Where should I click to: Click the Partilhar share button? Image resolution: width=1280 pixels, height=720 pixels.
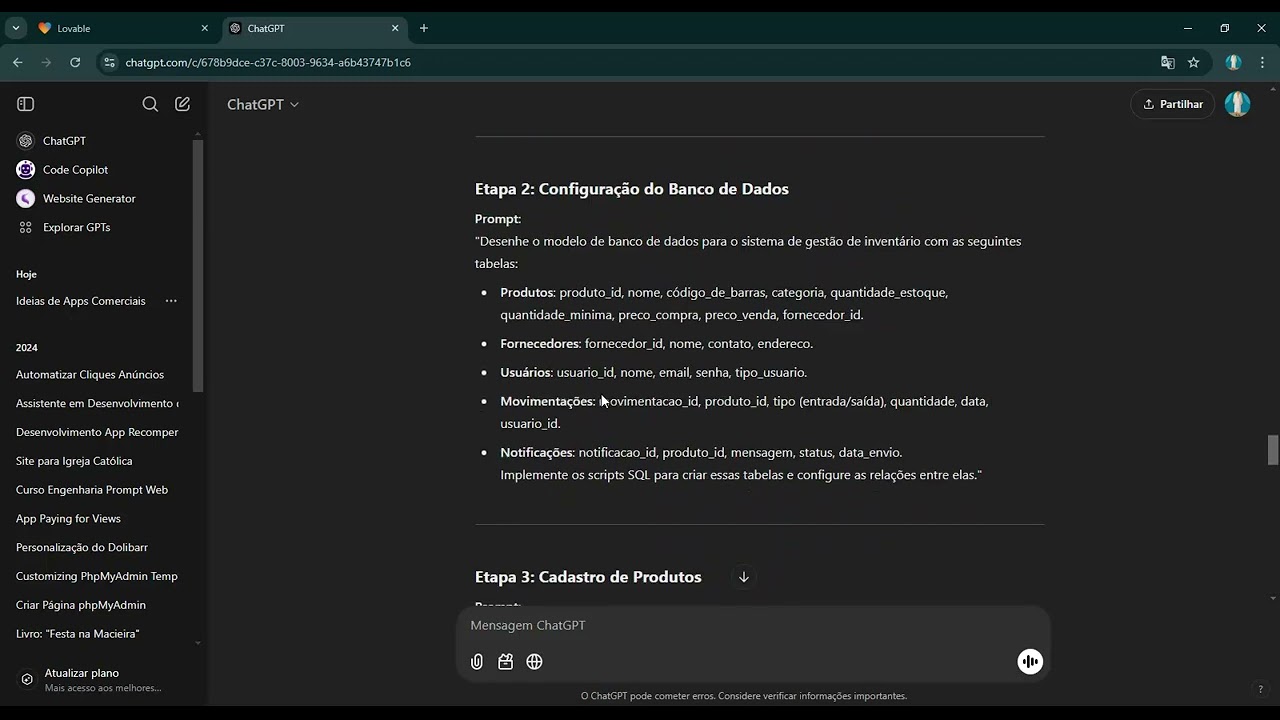tap(1173, 104)
